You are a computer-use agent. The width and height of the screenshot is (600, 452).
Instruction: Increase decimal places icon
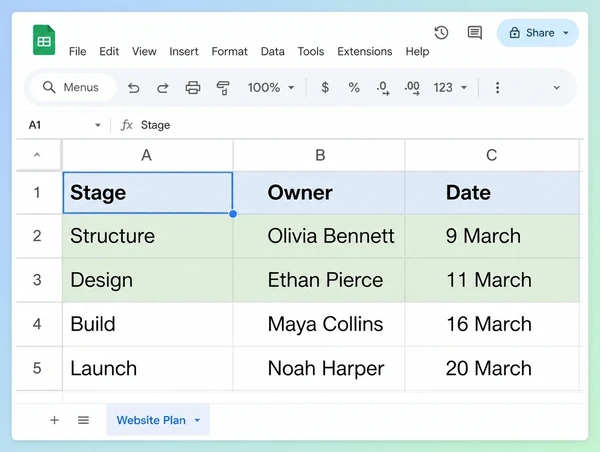coord(412,88)
